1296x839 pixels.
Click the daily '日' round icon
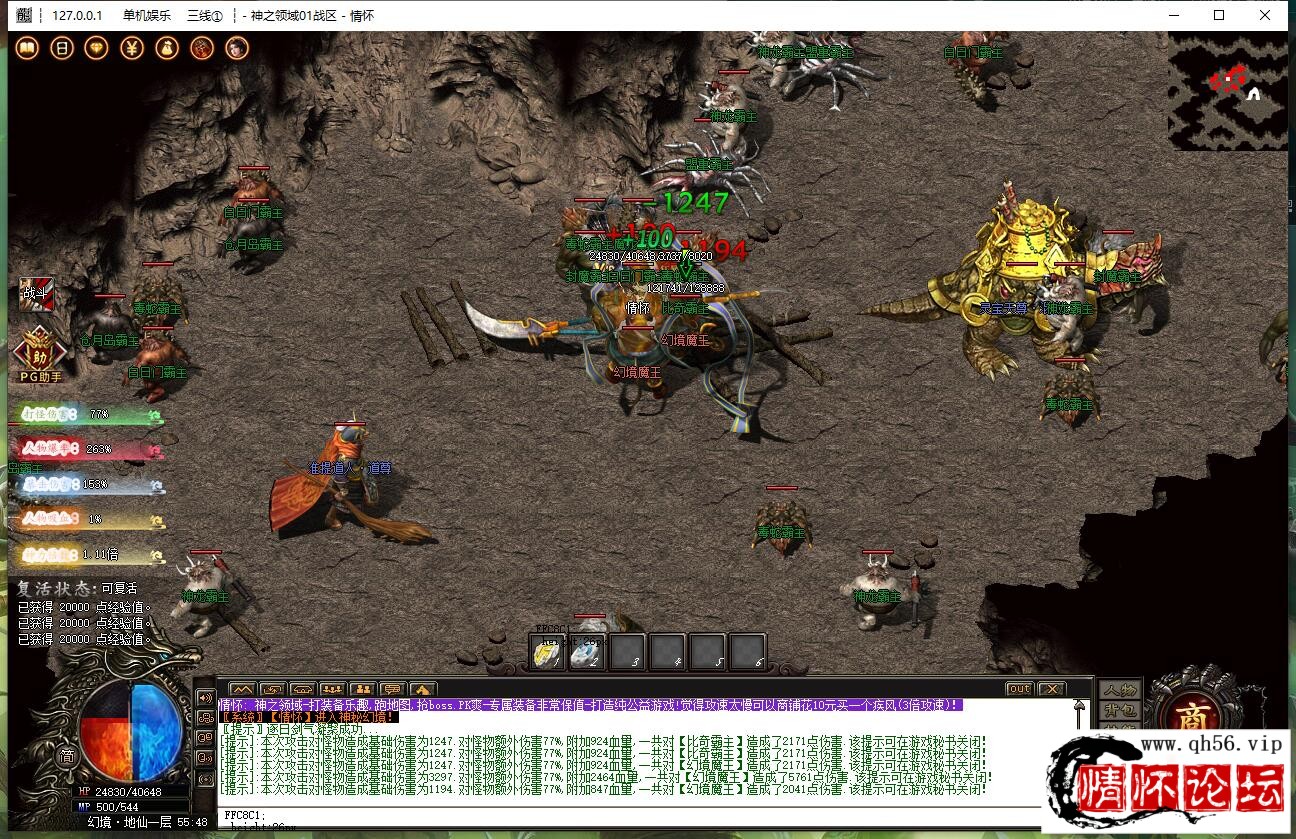(x=62, y=48)
